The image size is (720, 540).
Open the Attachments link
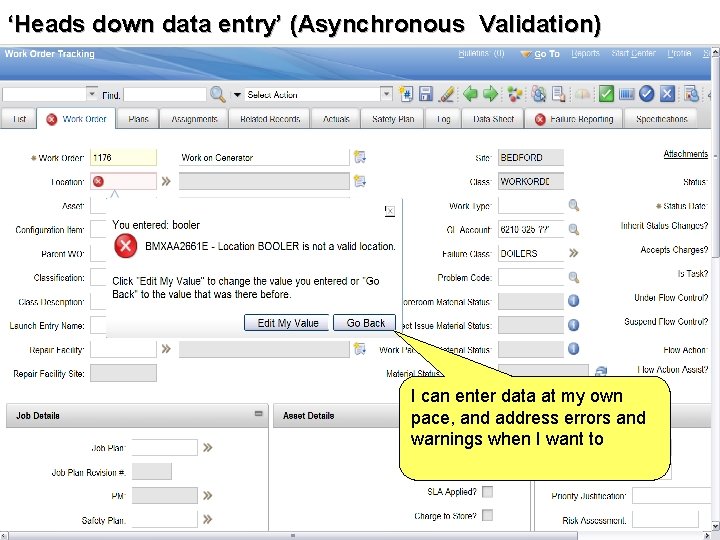pyautogui.click(x=686, y=154)
